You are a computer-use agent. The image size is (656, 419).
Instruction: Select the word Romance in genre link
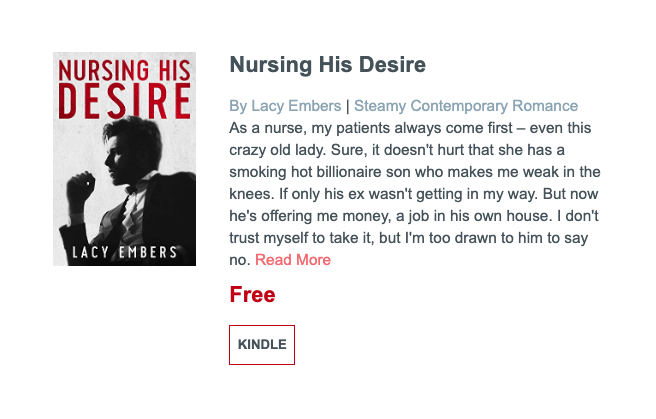coord(545,106)
